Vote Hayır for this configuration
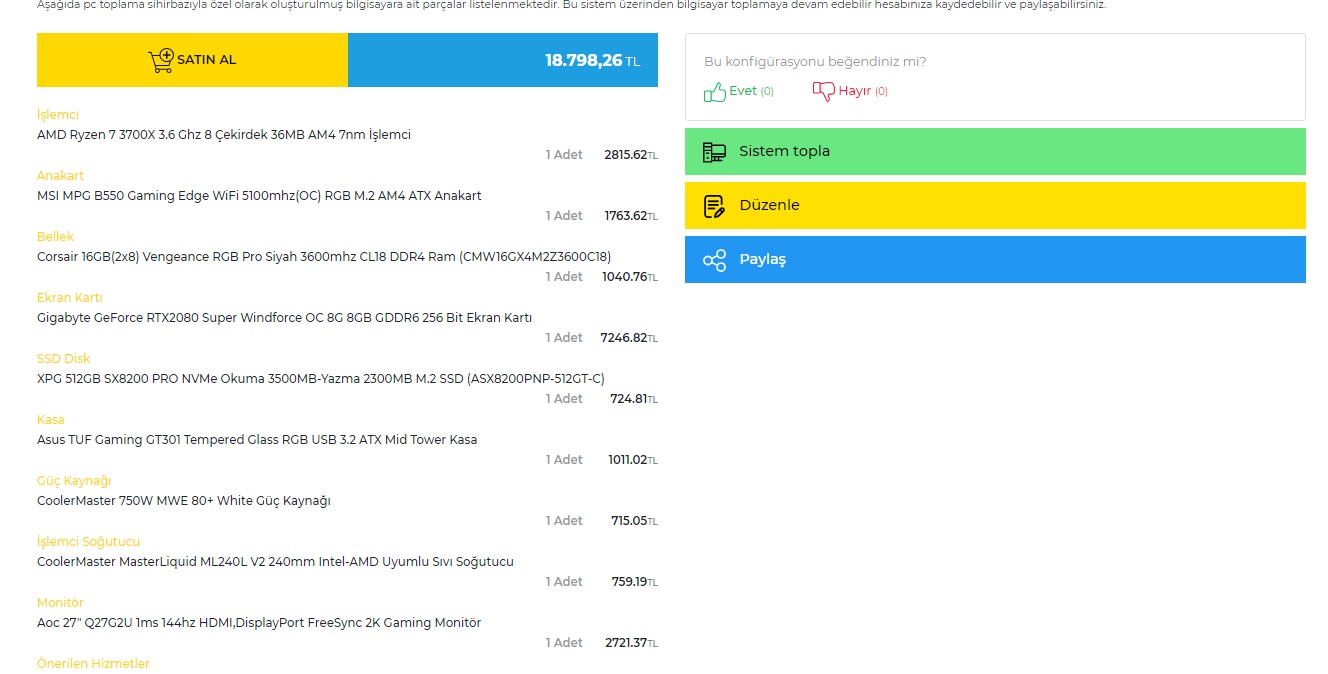The width and height of the screenshot is (1328, 674). tap(850, 91)
